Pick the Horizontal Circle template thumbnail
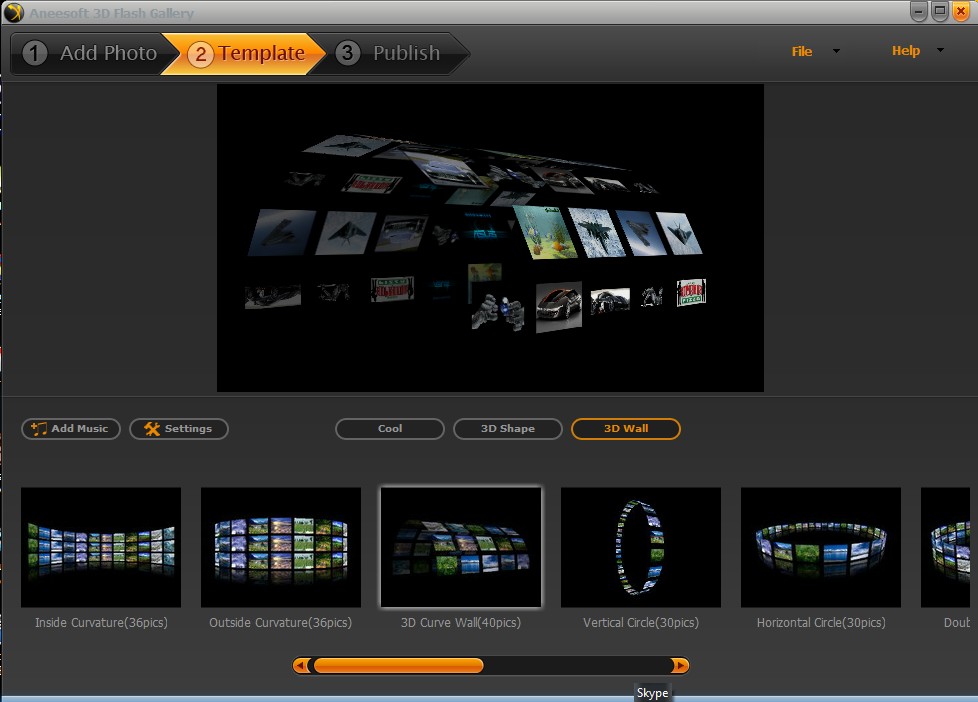This screenshot has height=702, width=978. (x=821, y=547)
